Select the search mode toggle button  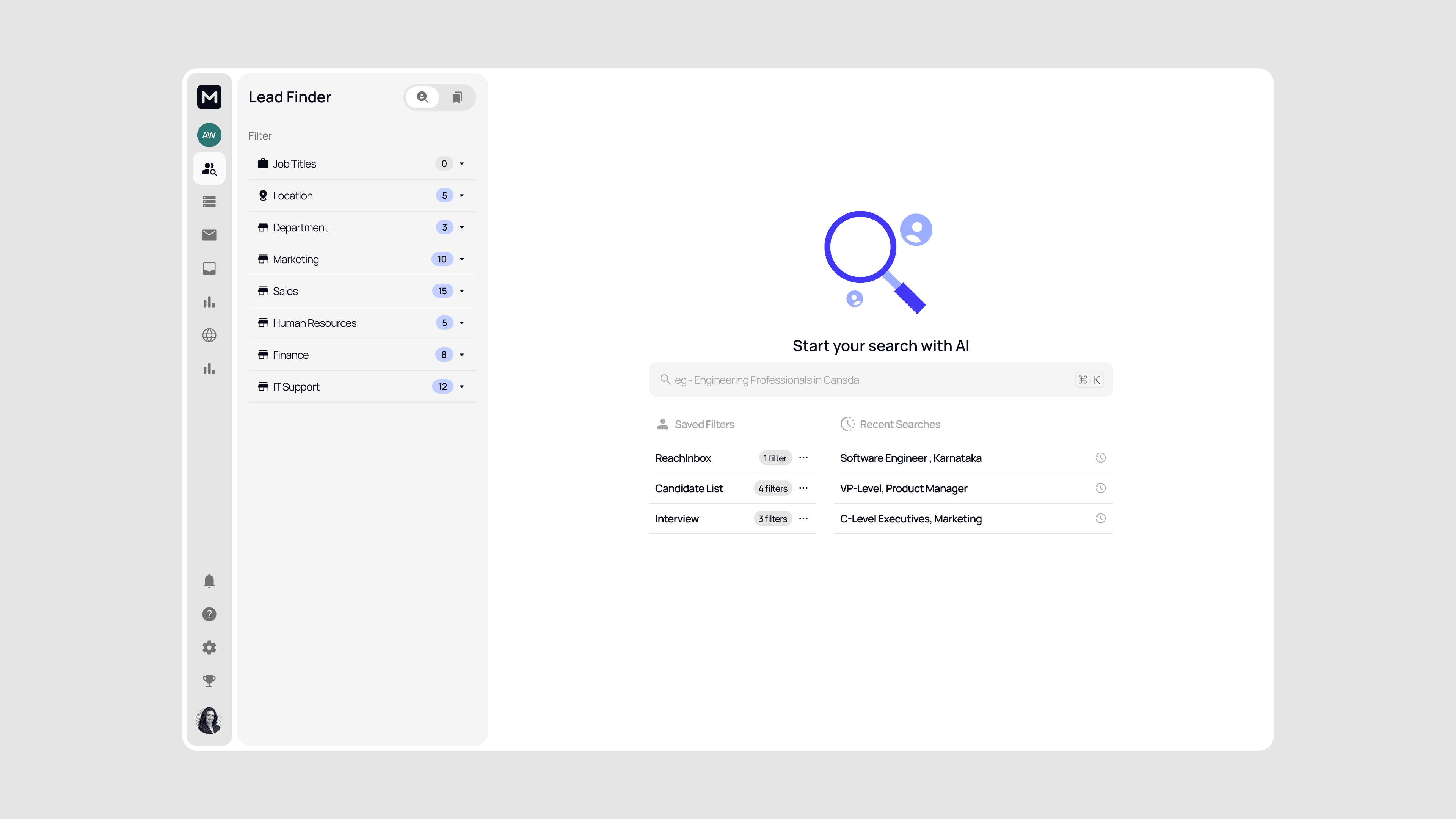423,97
